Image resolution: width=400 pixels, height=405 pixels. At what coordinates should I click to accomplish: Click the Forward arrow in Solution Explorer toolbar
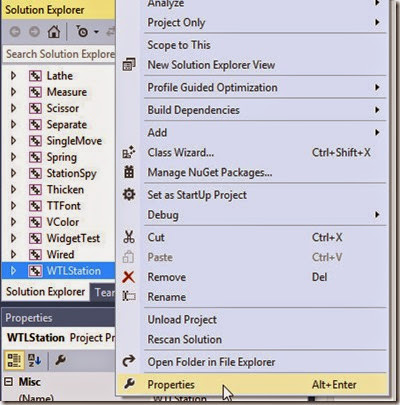coord(34,32)
